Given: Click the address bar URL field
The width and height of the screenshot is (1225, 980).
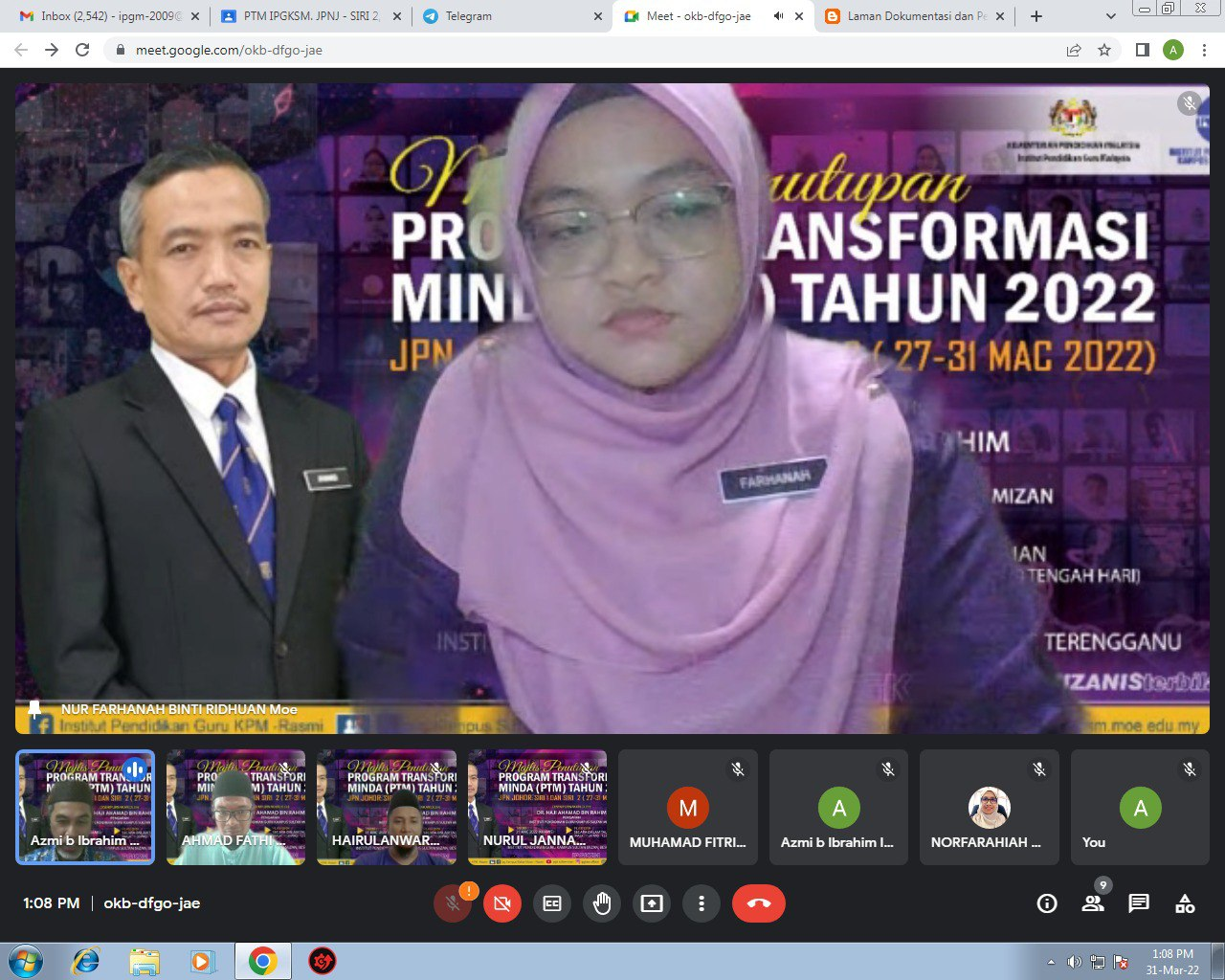Looking at the screenshot, I should (x=612, y=50).
